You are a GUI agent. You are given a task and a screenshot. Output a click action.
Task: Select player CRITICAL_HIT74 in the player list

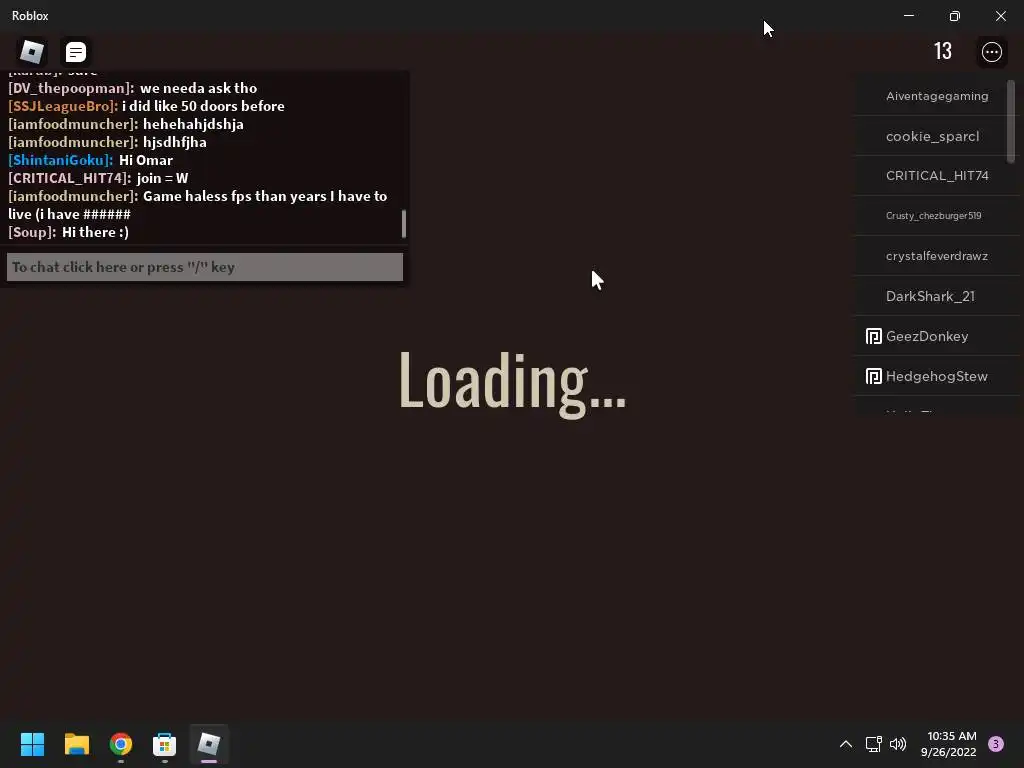(x=936, y=176)
